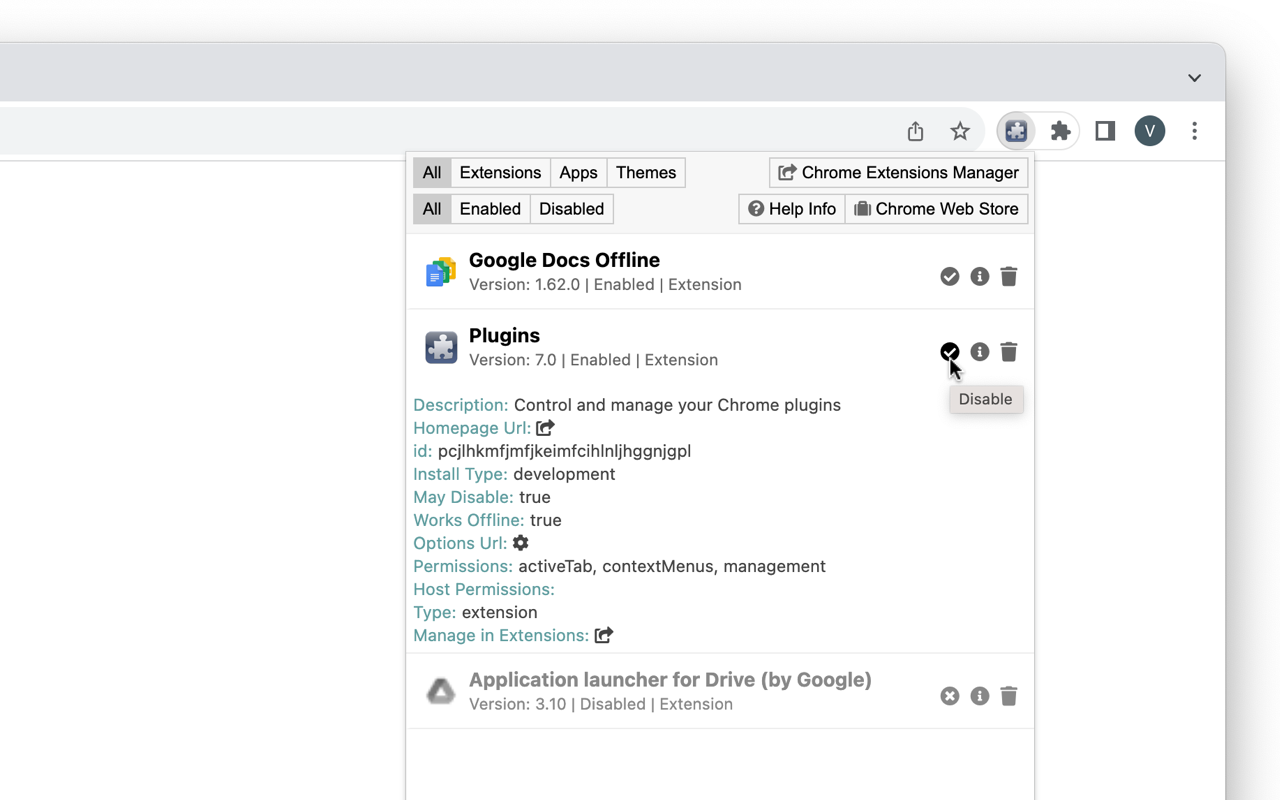Viewport: 1280px width, 800px height.
Task: Enable Application launcher for Drive extension
Action: (x=950, y=696)
